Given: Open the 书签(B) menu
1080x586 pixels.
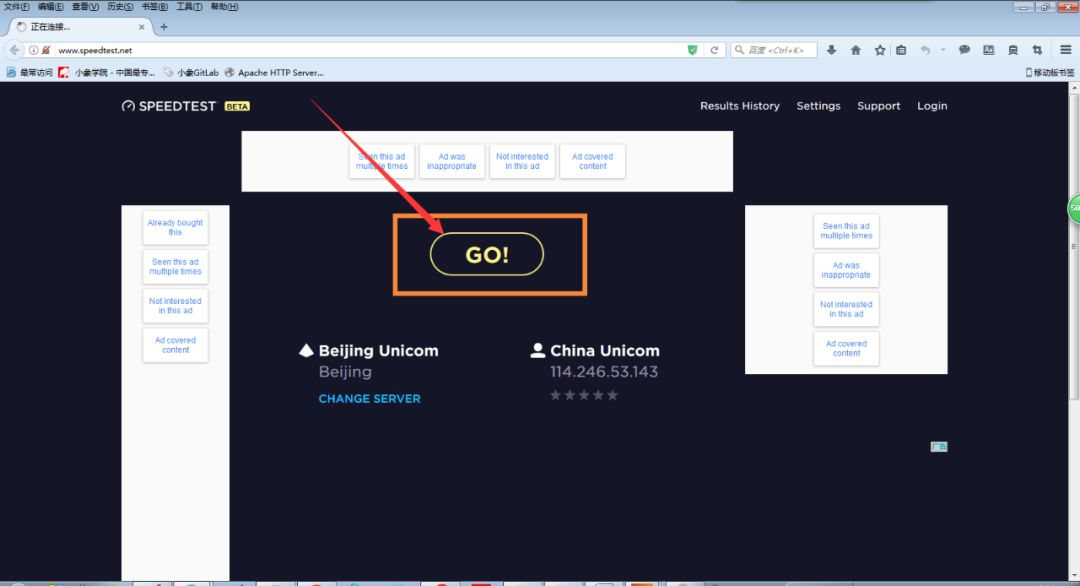Looking at the screenshot, I should click(154, 7).
